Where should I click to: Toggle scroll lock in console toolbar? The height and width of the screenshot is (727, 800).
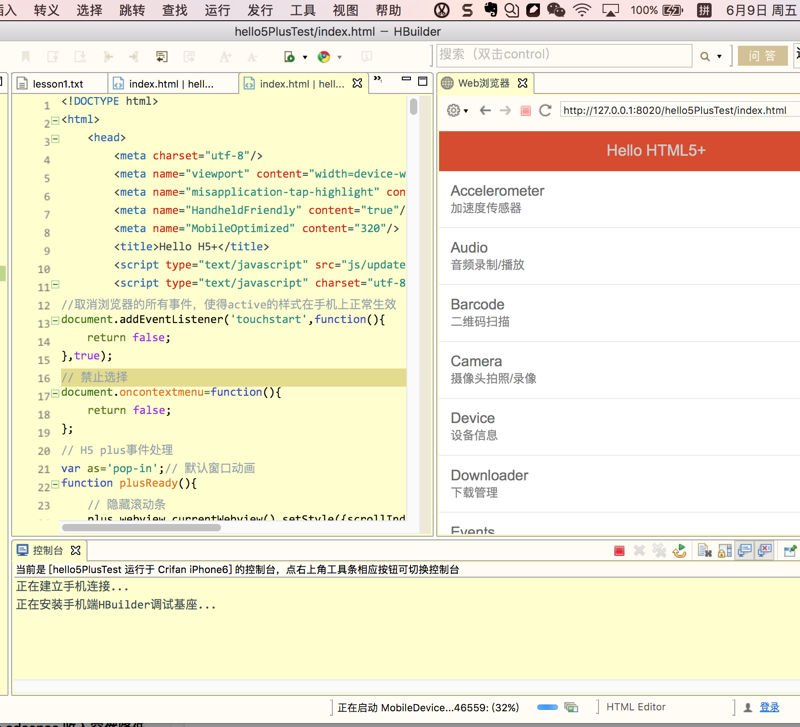click(x=725, y=551)
